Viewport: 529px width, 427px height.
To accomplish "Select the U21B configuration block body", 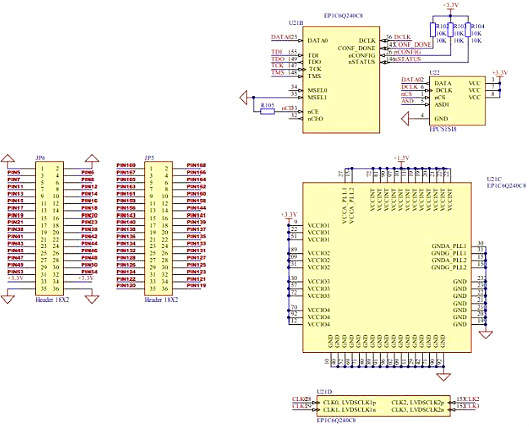I will tap(341, 80).
